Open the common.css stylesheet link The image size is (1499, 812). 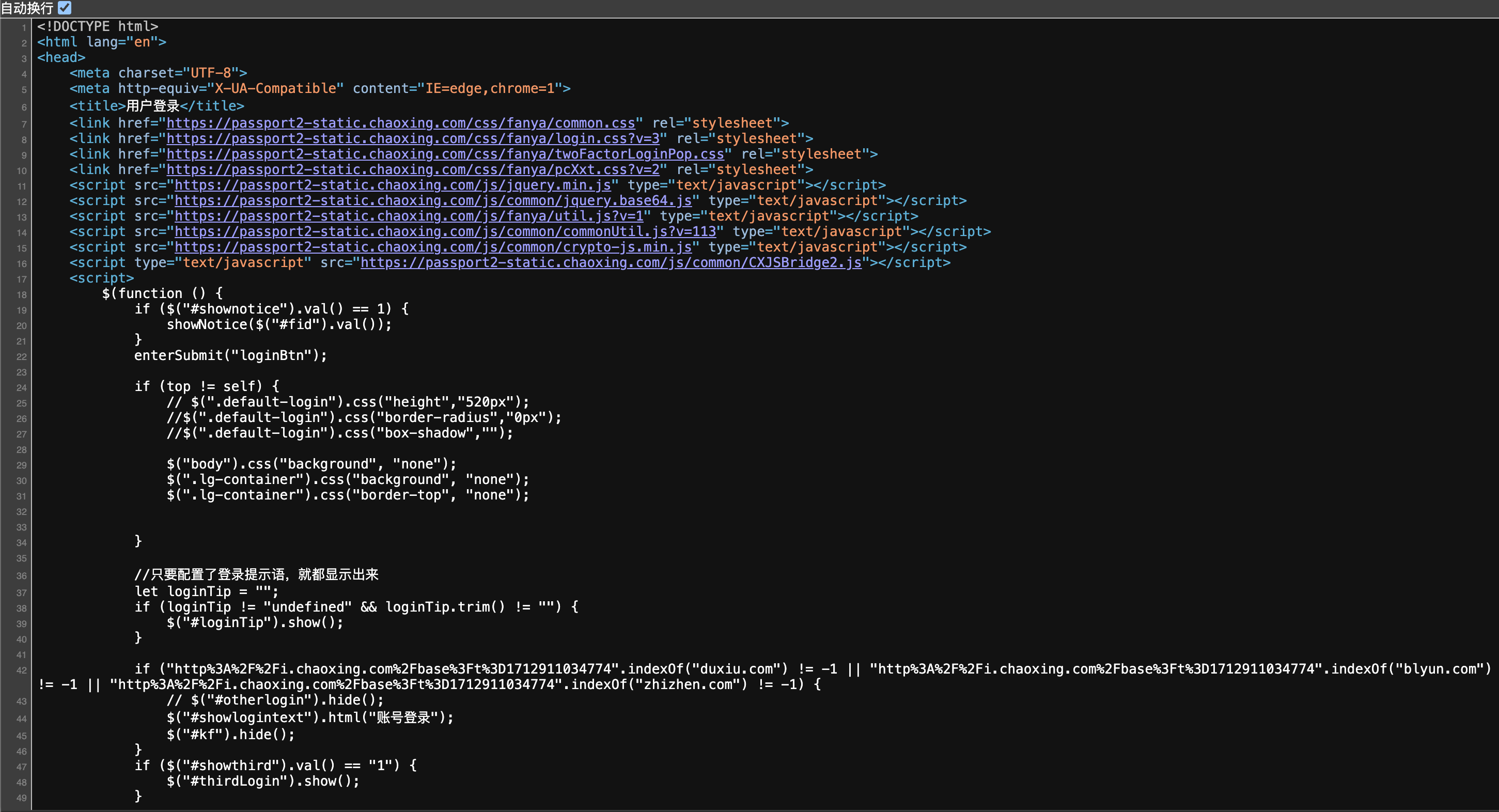click(x=400, y=123)
